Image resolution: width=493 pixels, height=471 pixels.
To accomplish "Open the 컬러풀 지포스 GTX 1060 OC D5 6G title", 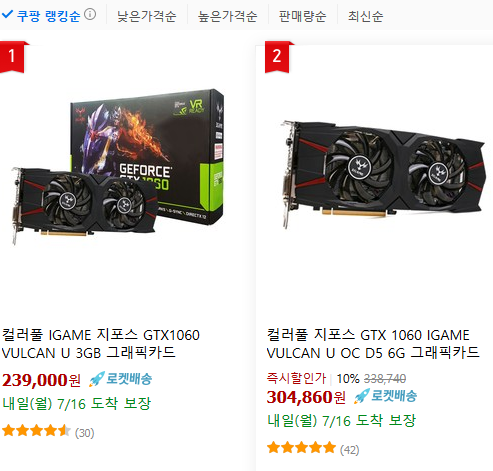I will (x=373, y=344).
